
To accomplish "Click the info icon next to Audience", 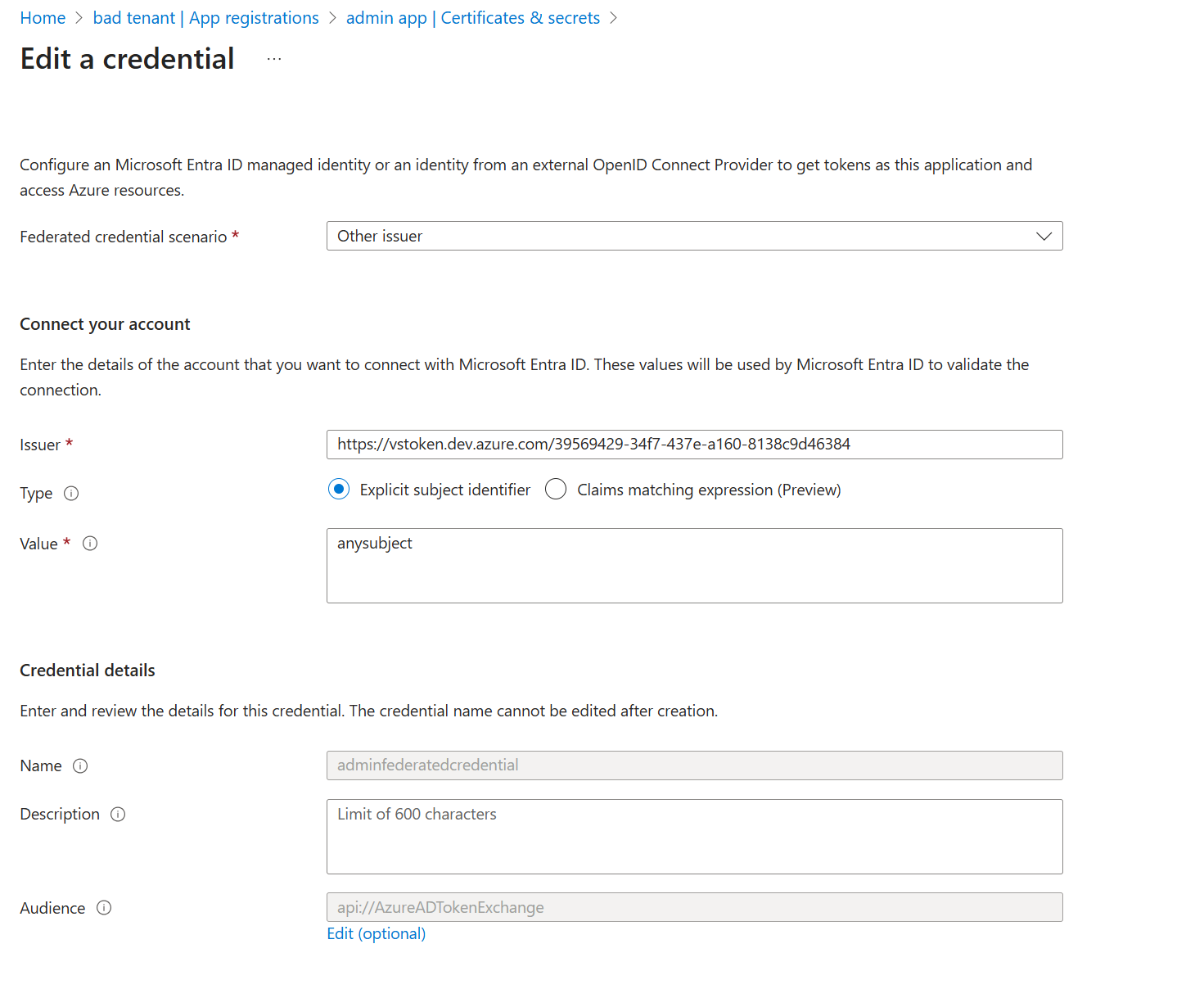I will [104, 908].
